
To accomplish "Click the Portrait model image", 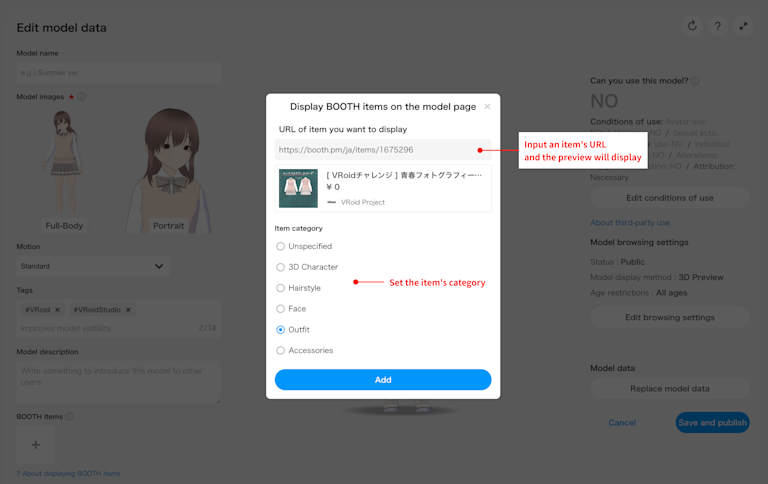I will coord(169,170).
